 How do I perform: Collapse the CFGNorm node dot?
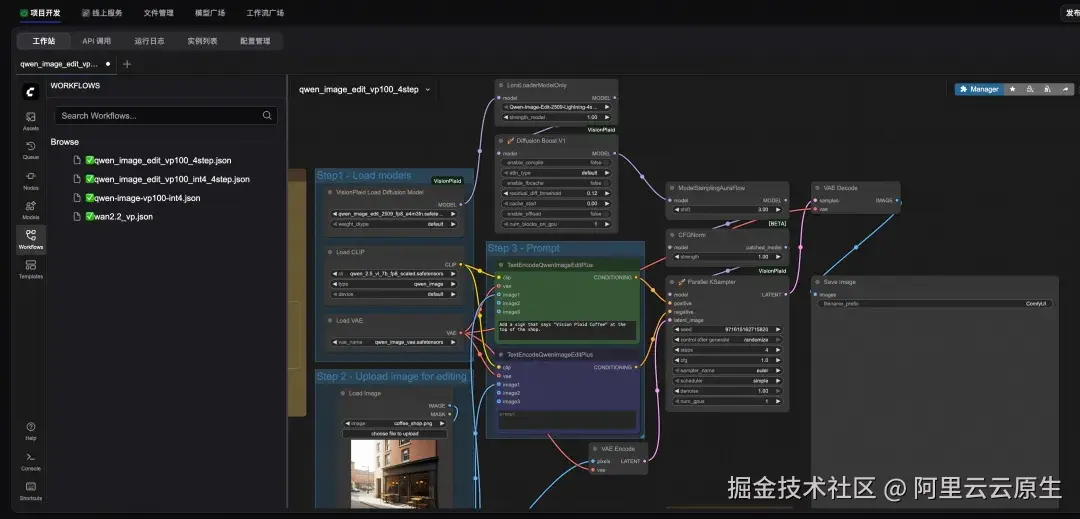pos(672,235)
